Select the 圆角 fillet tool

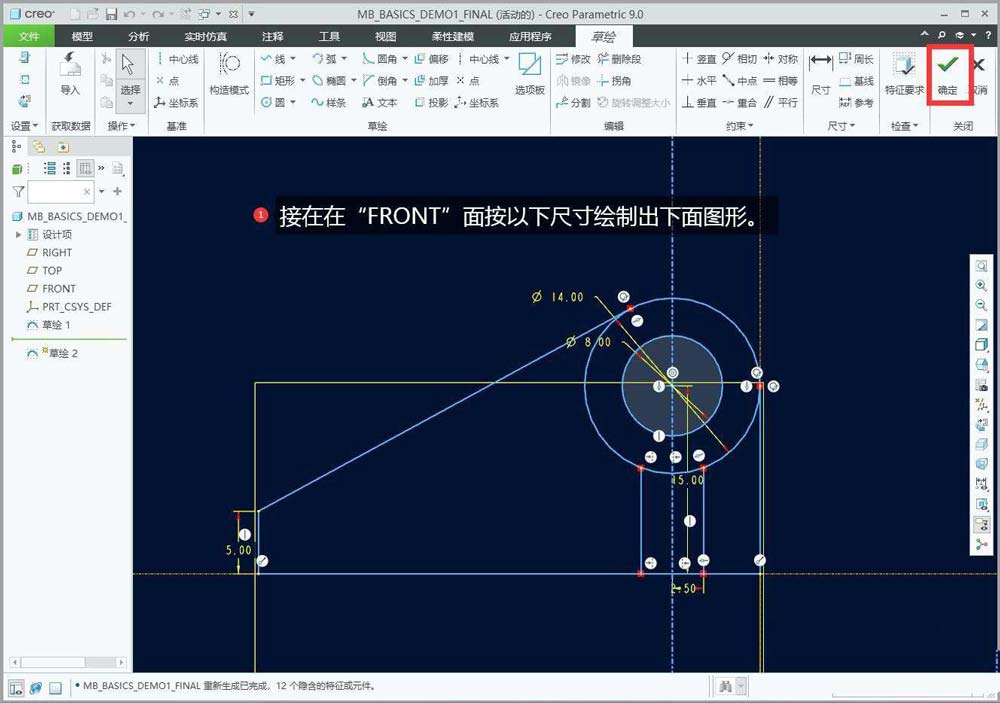(380, 59)
